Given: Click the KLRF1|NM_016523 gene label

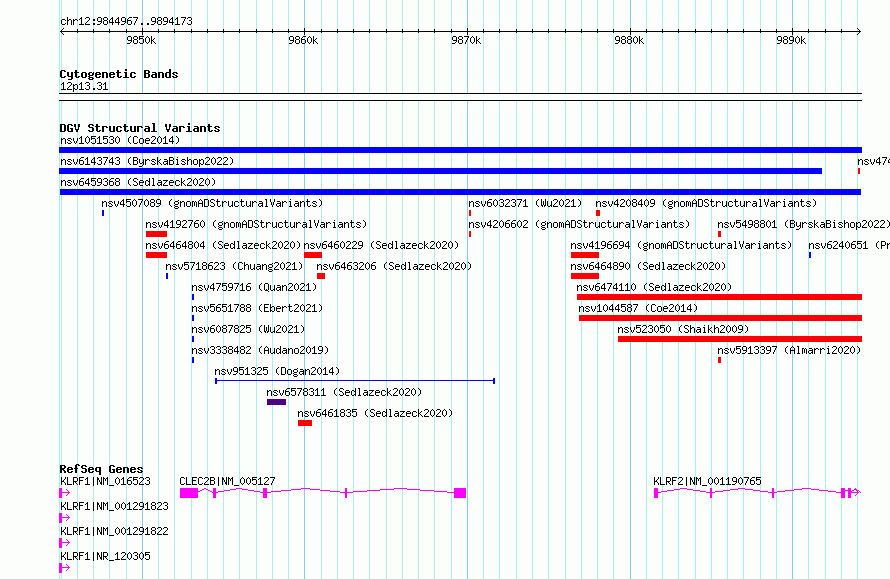Looking at the screenshot, I should pyautogui.click(x=106, y=481).
